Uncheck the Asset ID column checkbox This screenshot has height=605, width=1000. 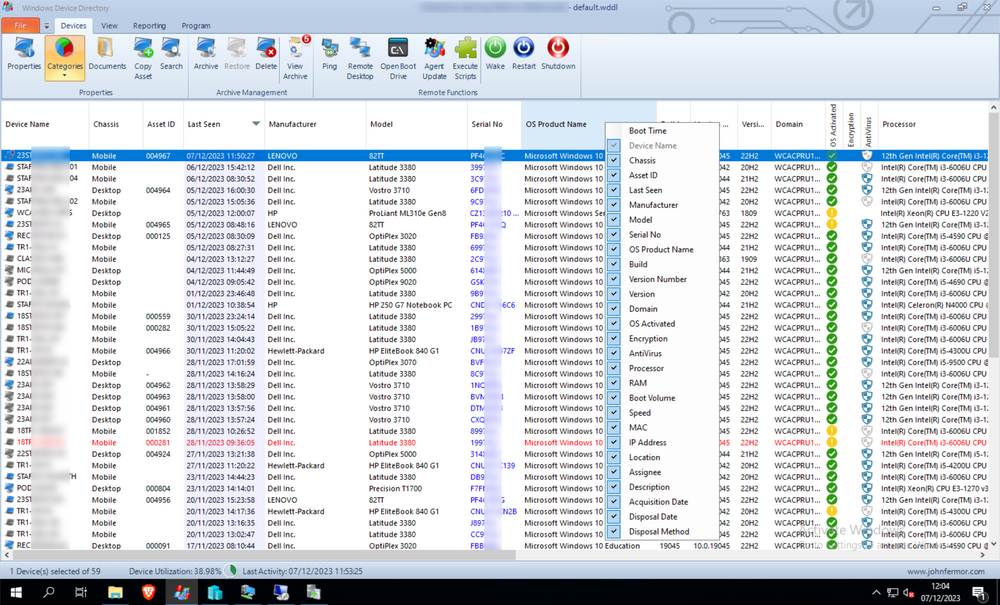click(614, 175)
